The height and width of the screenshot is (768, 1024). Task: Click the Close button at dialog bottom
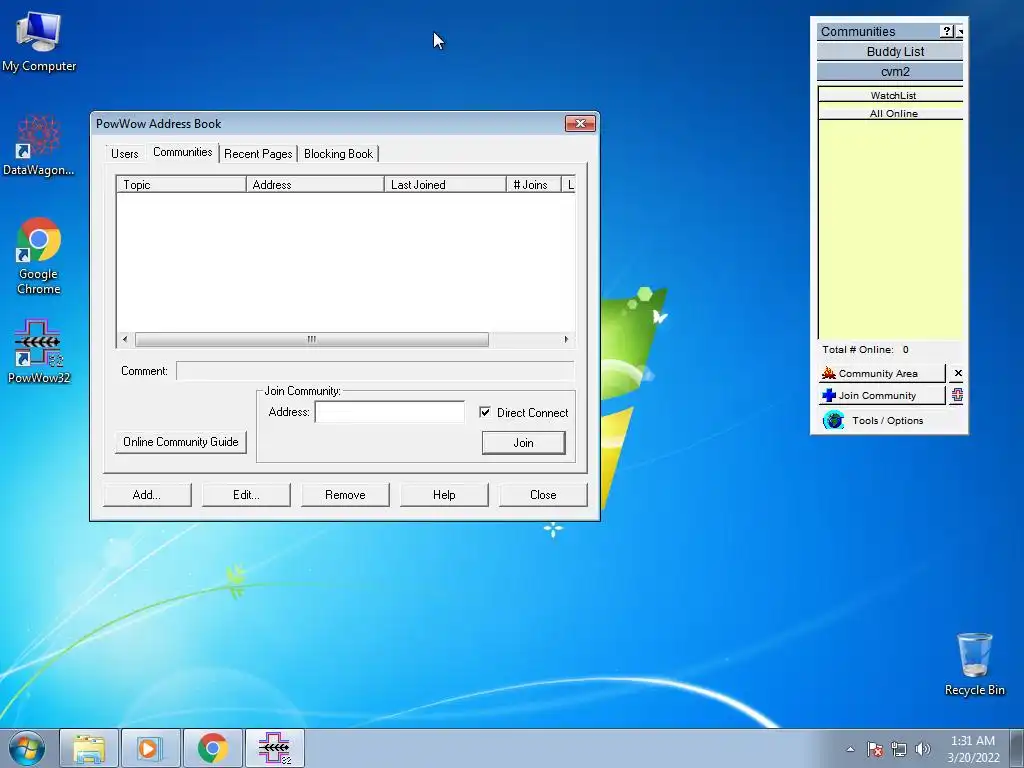pos(543,495)
